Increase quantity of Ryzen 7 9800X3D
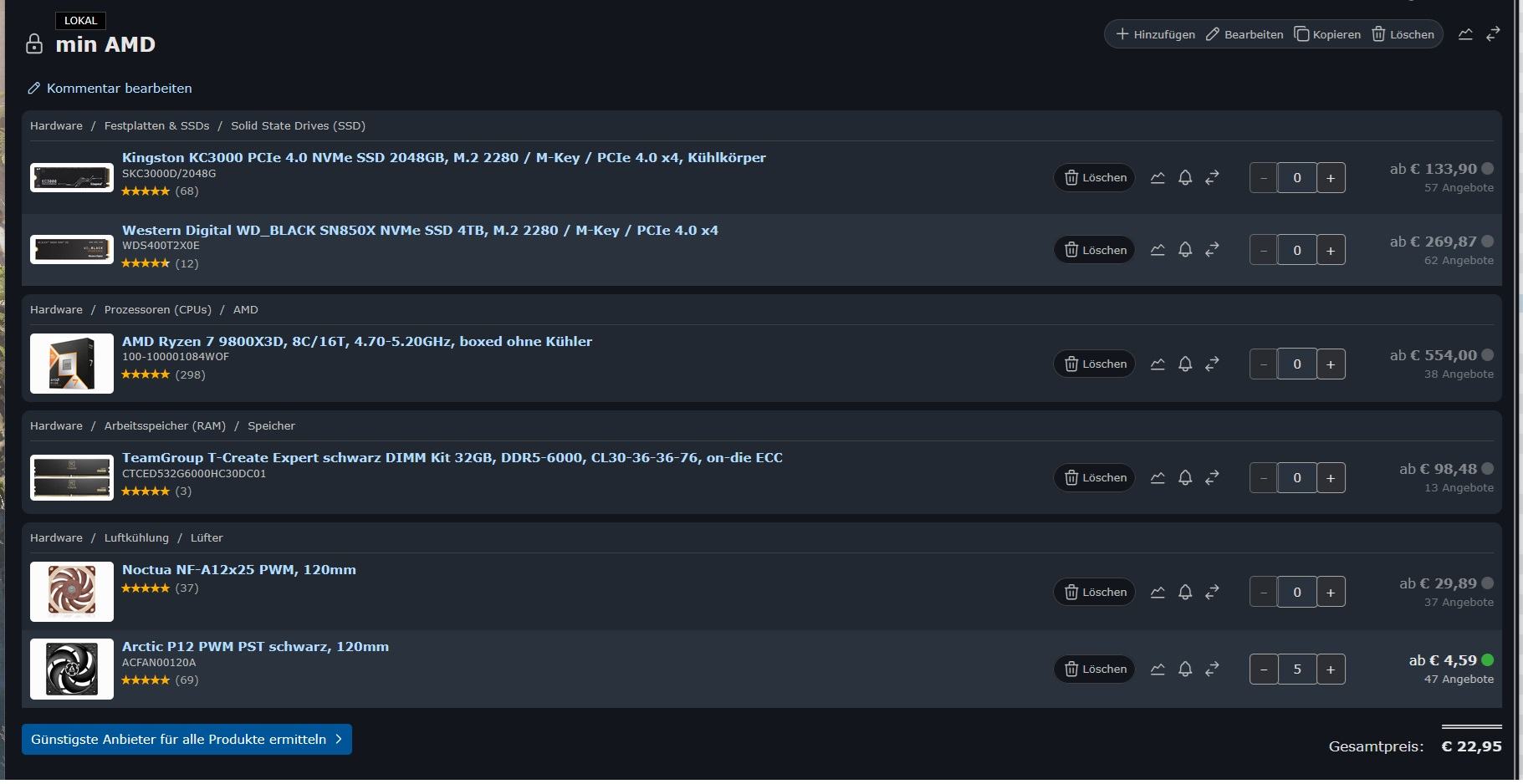Screen dimensions: 1523x784 point(1331,364)
